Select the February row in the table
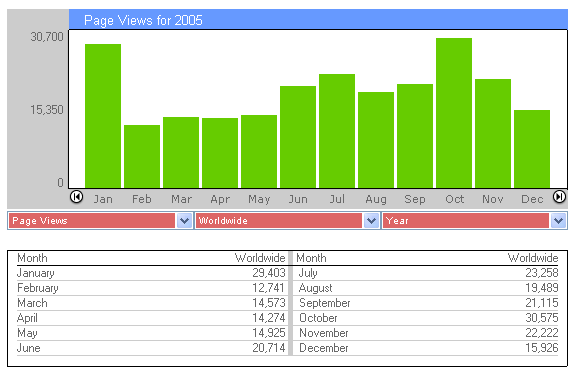Image resolution: width=576 pixels, height=375 pixels. pos(151,288)
